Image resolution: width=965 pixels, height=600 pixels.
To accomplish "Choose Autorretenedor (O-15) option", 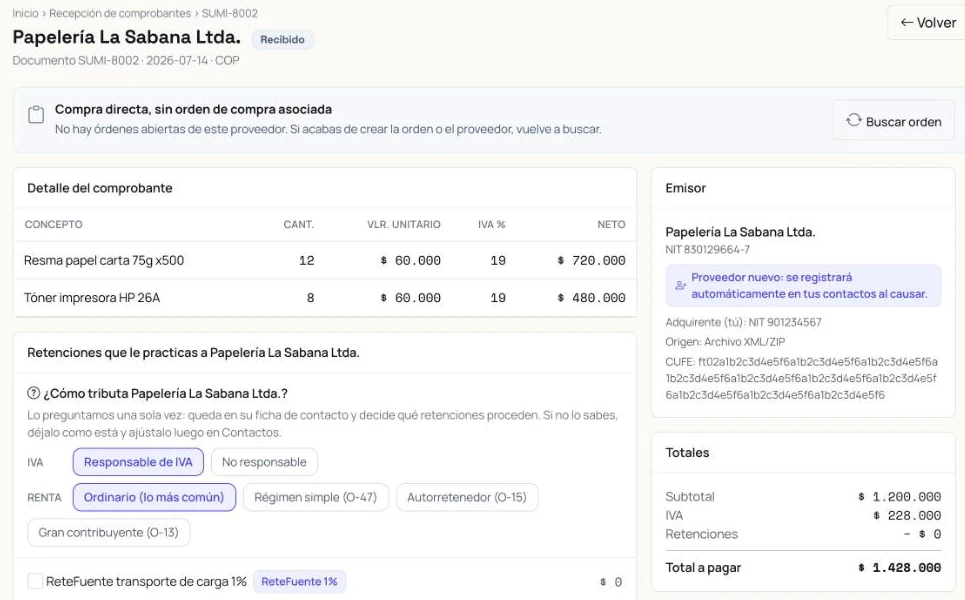I will 466,497.
